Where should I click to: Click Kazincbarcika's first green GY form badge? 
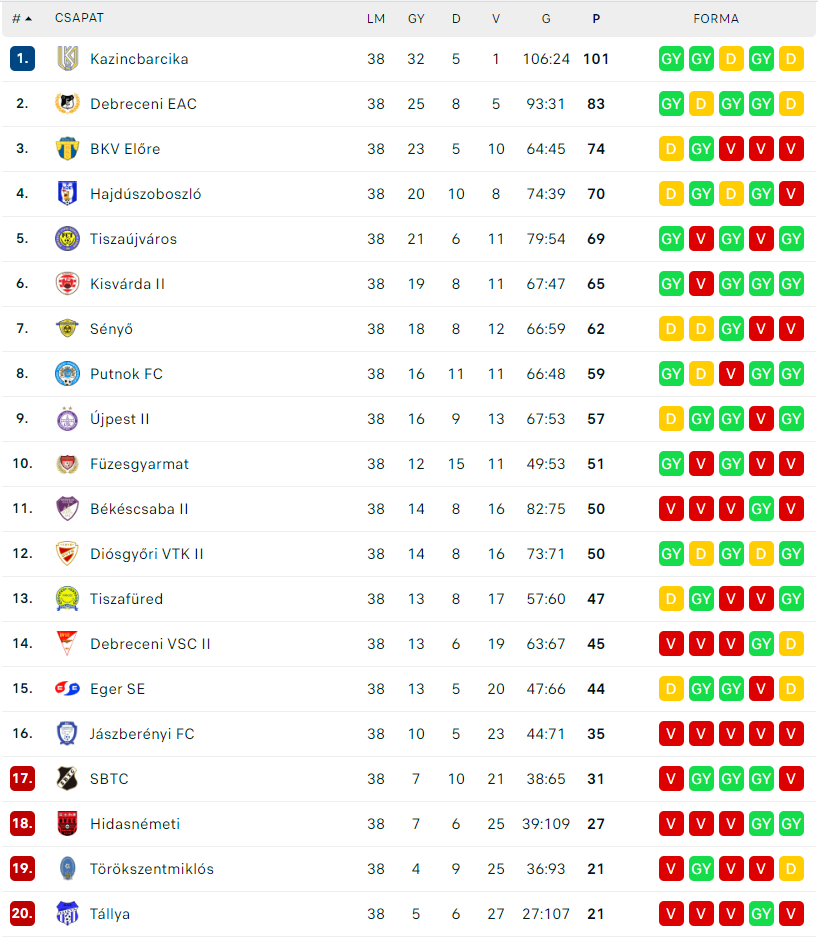click(x=671, y=59)
